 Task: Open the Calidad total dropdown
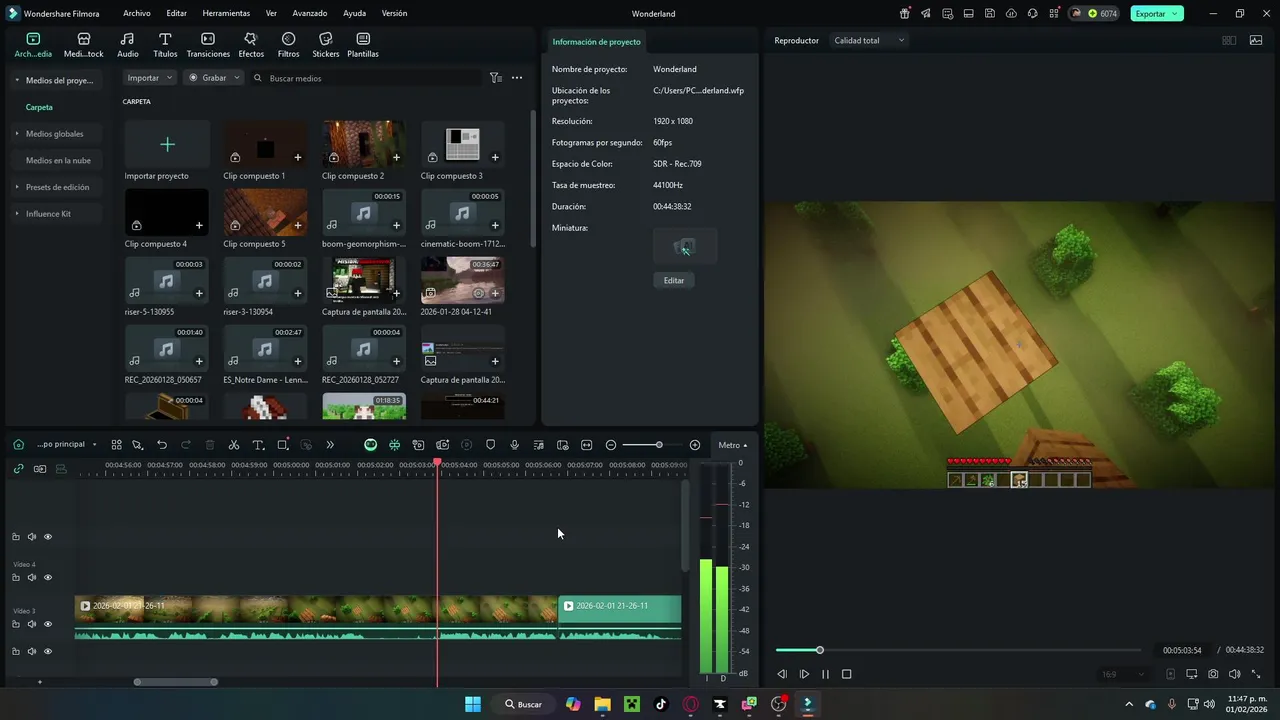(x=869, y=40)
